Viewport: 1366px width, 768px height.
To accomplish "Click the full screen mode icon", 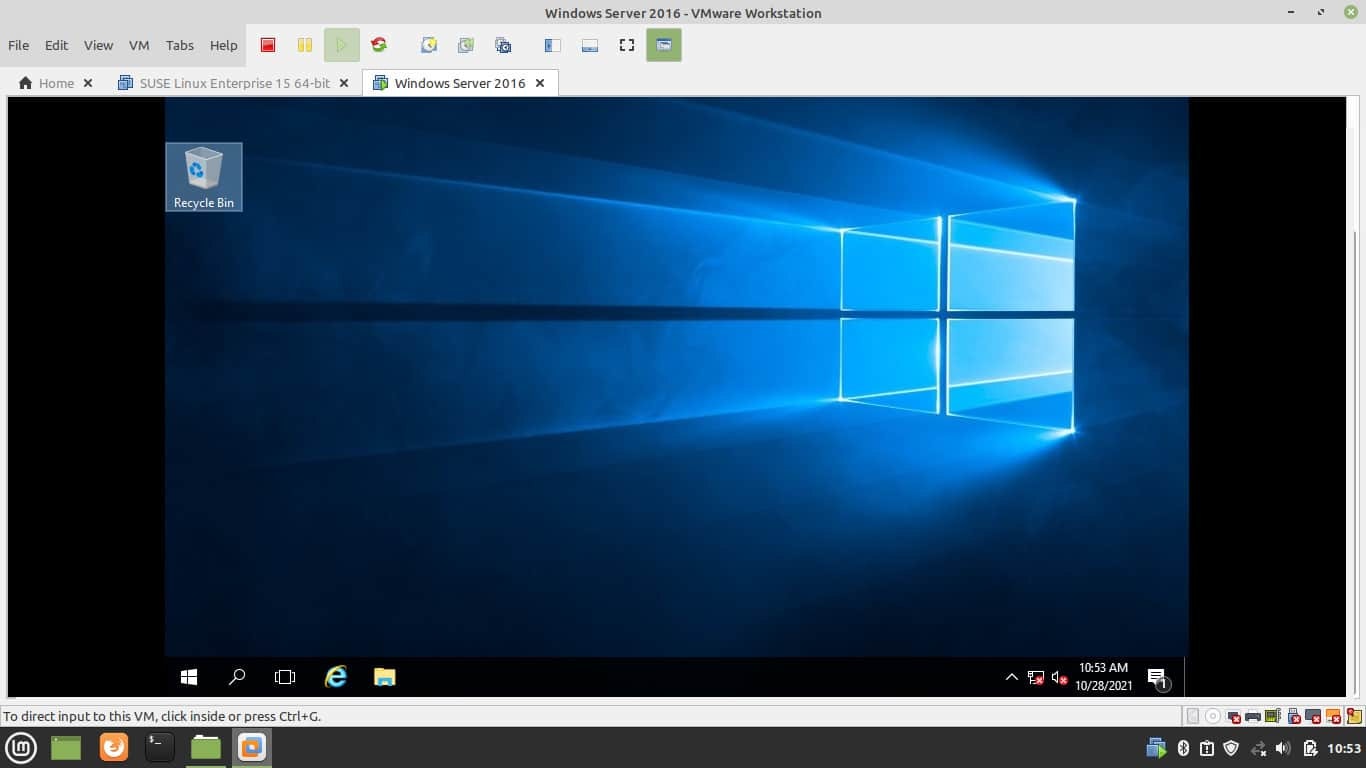I will [627, 45].
